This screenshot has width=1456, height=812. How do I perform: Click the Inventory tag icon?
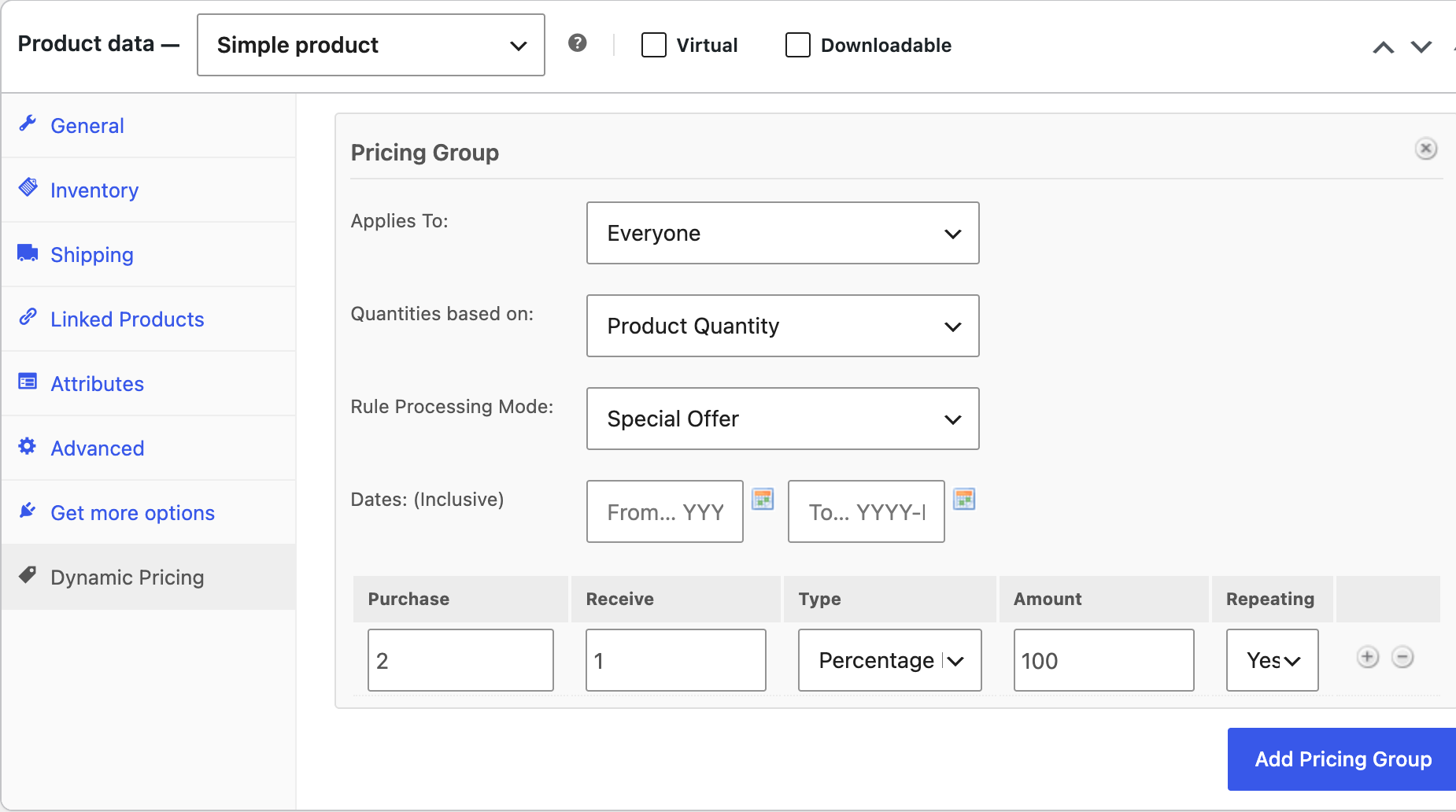[28, 188]
